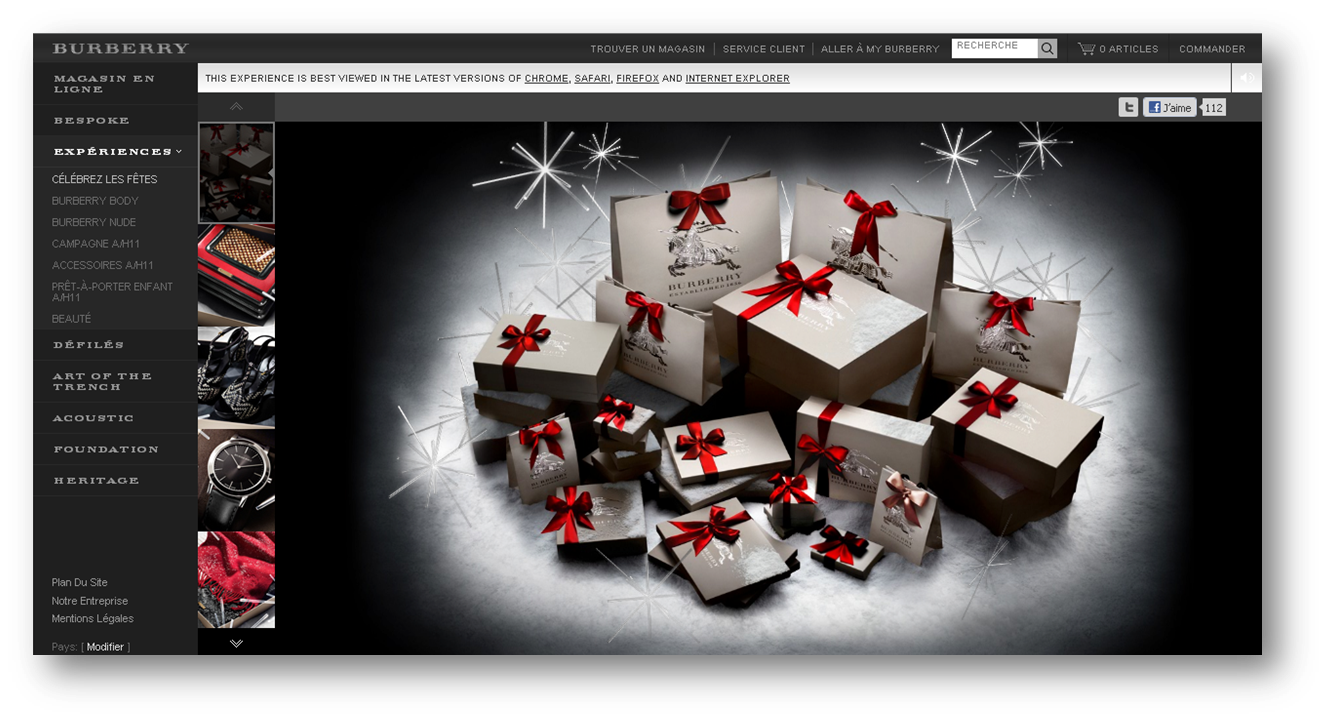
Task: Open Plan du site
Action: tap(79, 582)
